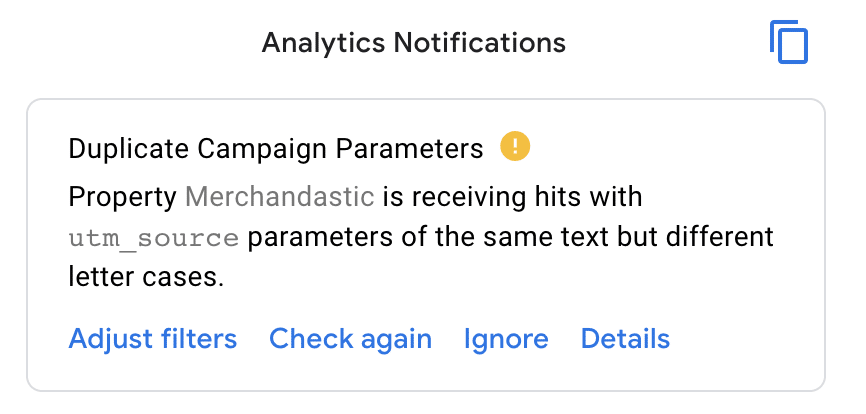Click the word 'Analytics' in the title
Image resolution: width=866 pixels, height=414 pixels.
coord(323,43)
